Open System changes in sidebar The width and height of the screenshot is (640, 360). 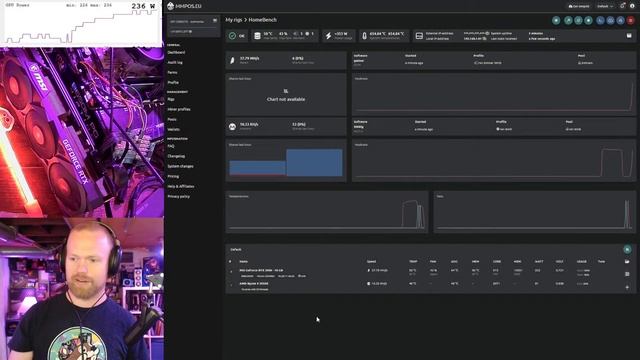coord(180,166)
